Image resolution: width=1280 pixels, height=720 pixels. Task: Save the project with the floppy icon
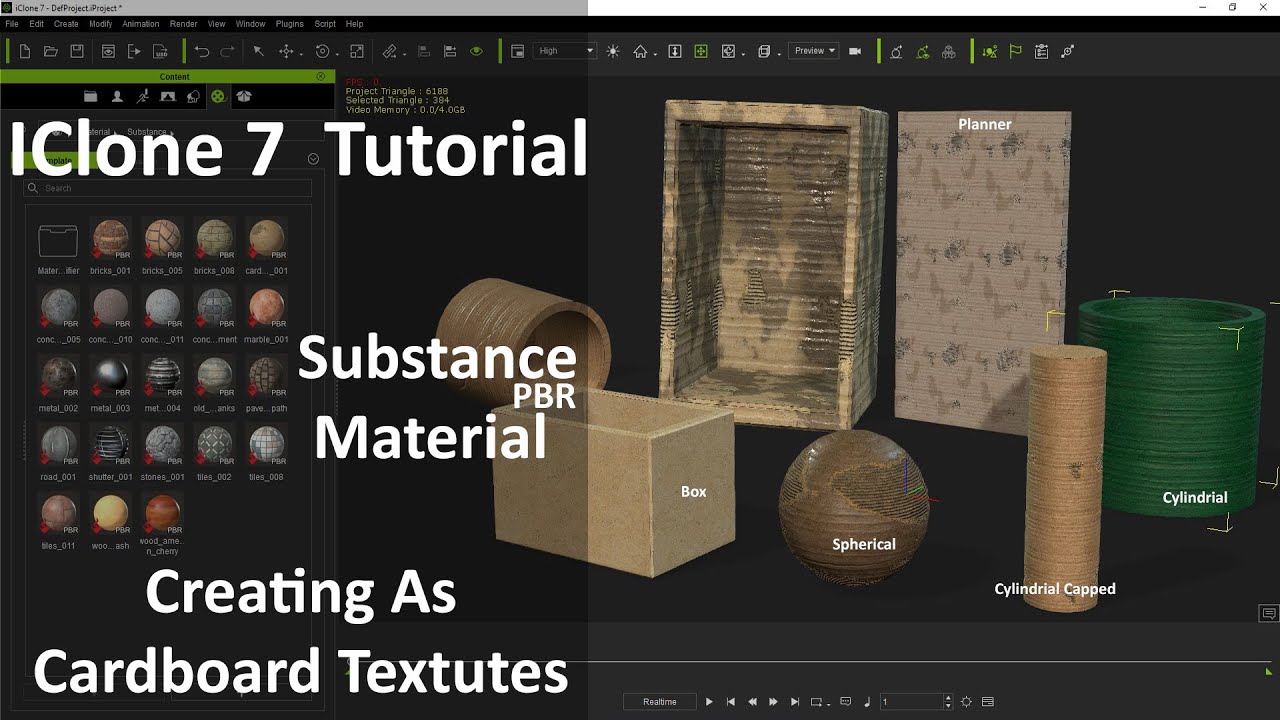77,51
